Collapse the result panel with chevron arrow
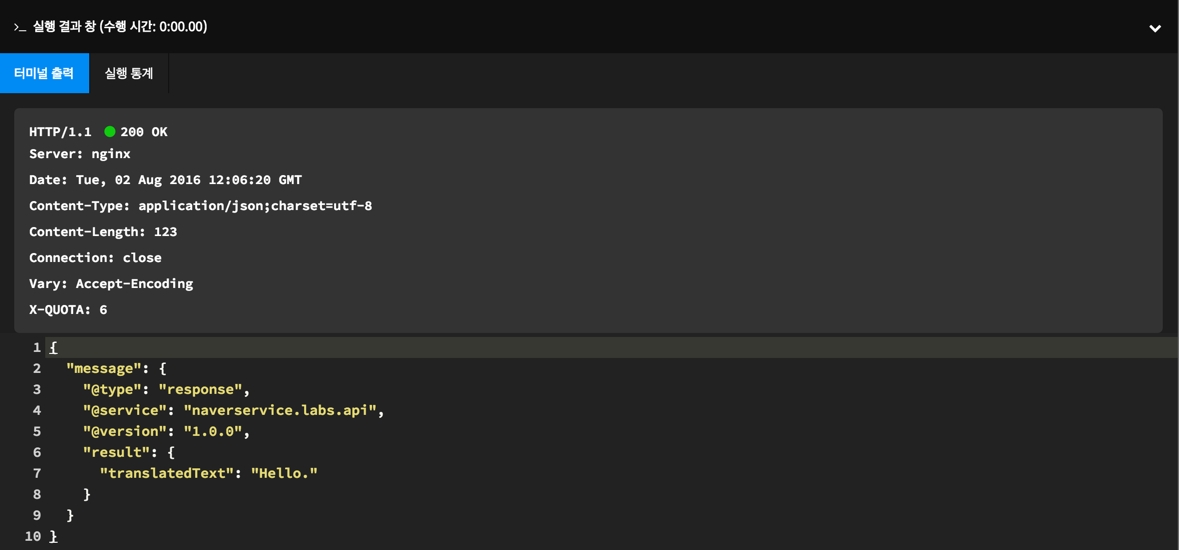Image resolution: width=1179 pixels, height=550 pixels. point(1155,28)
